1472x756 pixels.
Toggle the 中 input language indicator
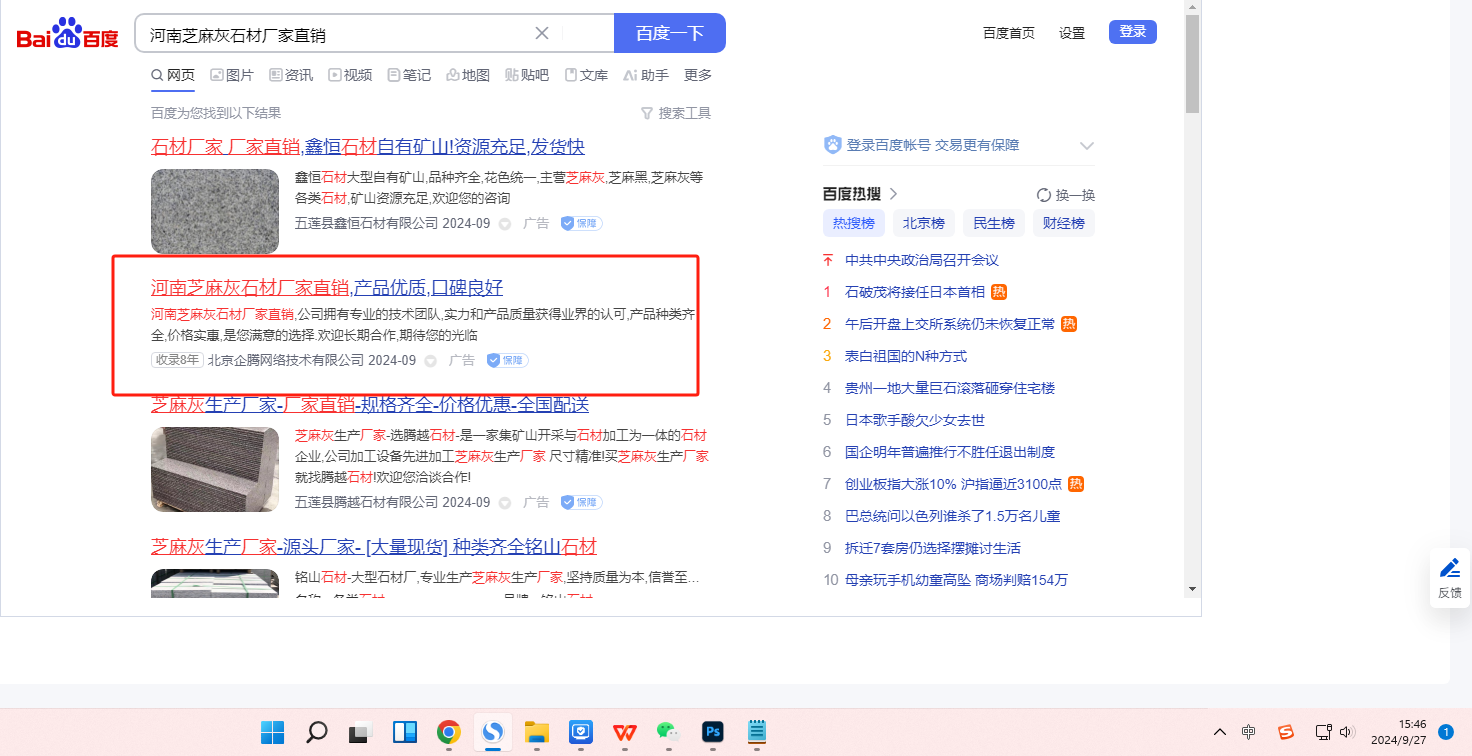pyautogui.click(x=1249, y=732)
